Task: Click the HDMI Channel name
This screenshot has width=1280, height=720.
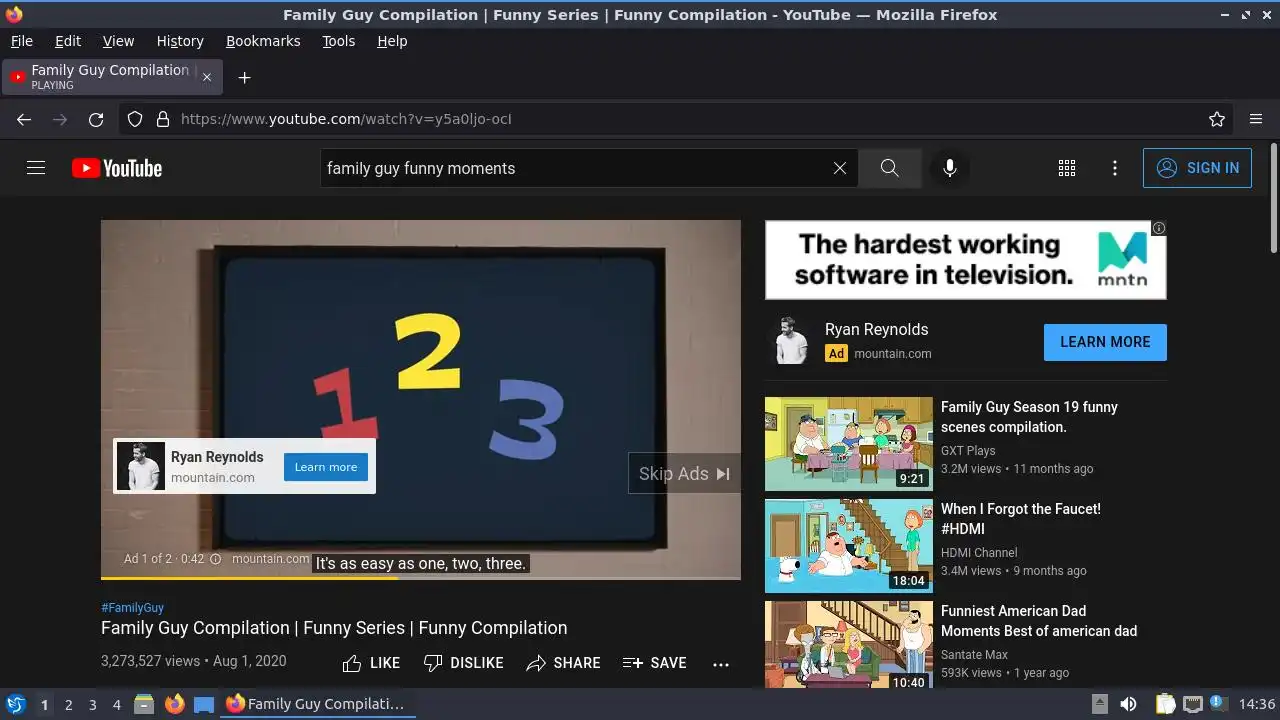Action: pyautogui.click(x=979, y=553)
